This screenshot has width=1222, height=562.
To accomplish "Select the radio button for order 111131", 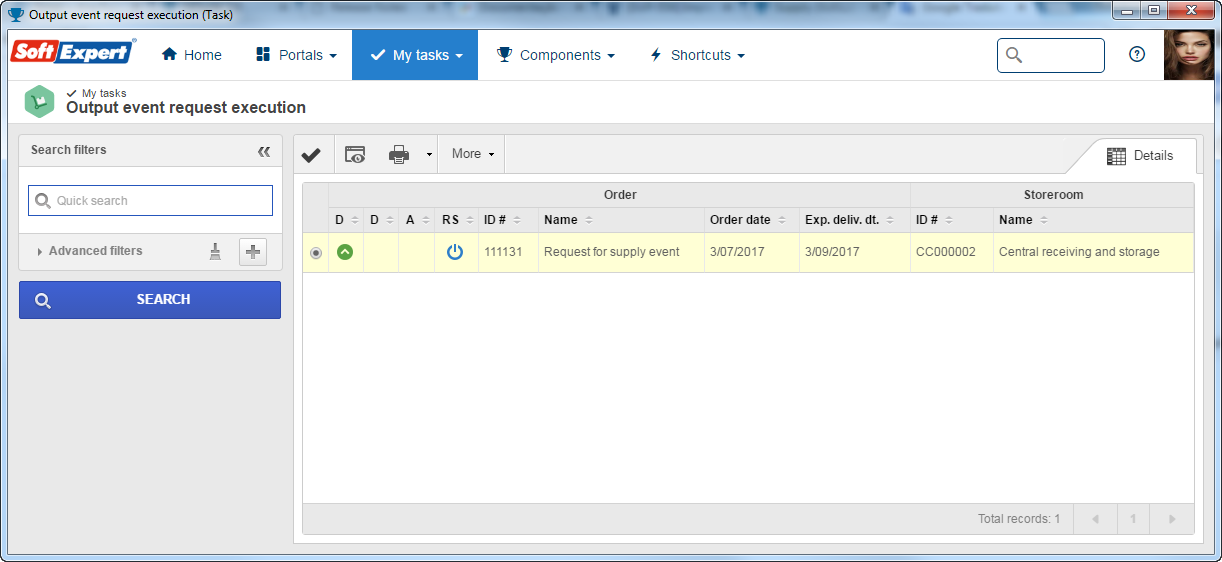I will (x=316, y=253).
